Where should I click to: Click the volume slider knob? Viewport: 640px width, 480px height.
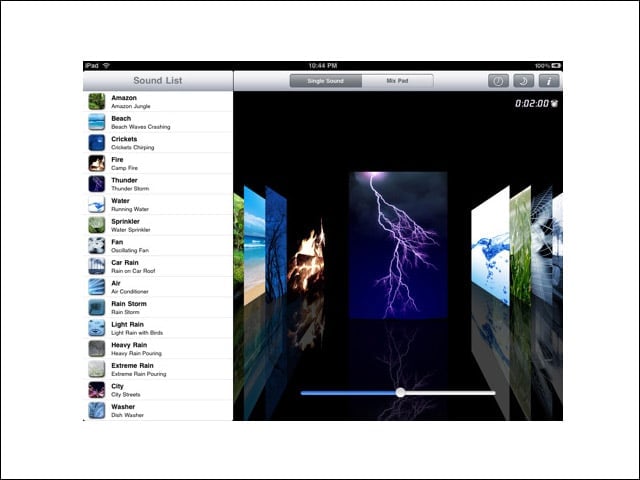pos(401,393)
